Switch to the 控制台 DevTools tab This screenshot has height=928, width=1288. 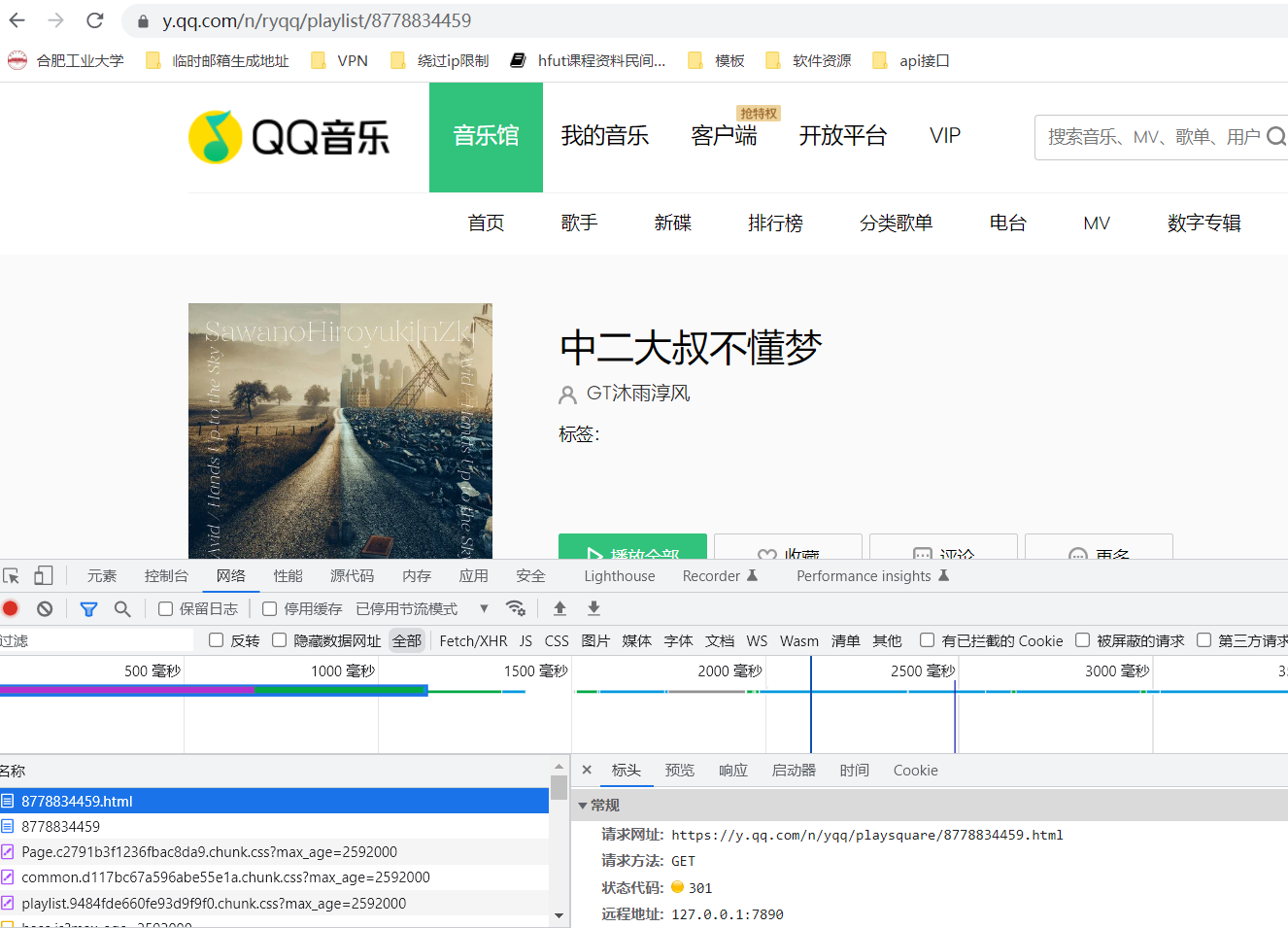(166, 576)
